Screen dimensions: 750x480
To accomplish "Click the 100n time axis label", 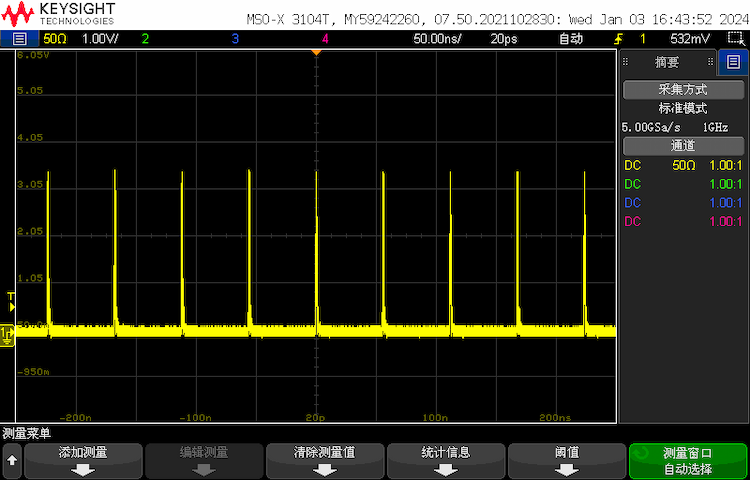I will (435, 418).
